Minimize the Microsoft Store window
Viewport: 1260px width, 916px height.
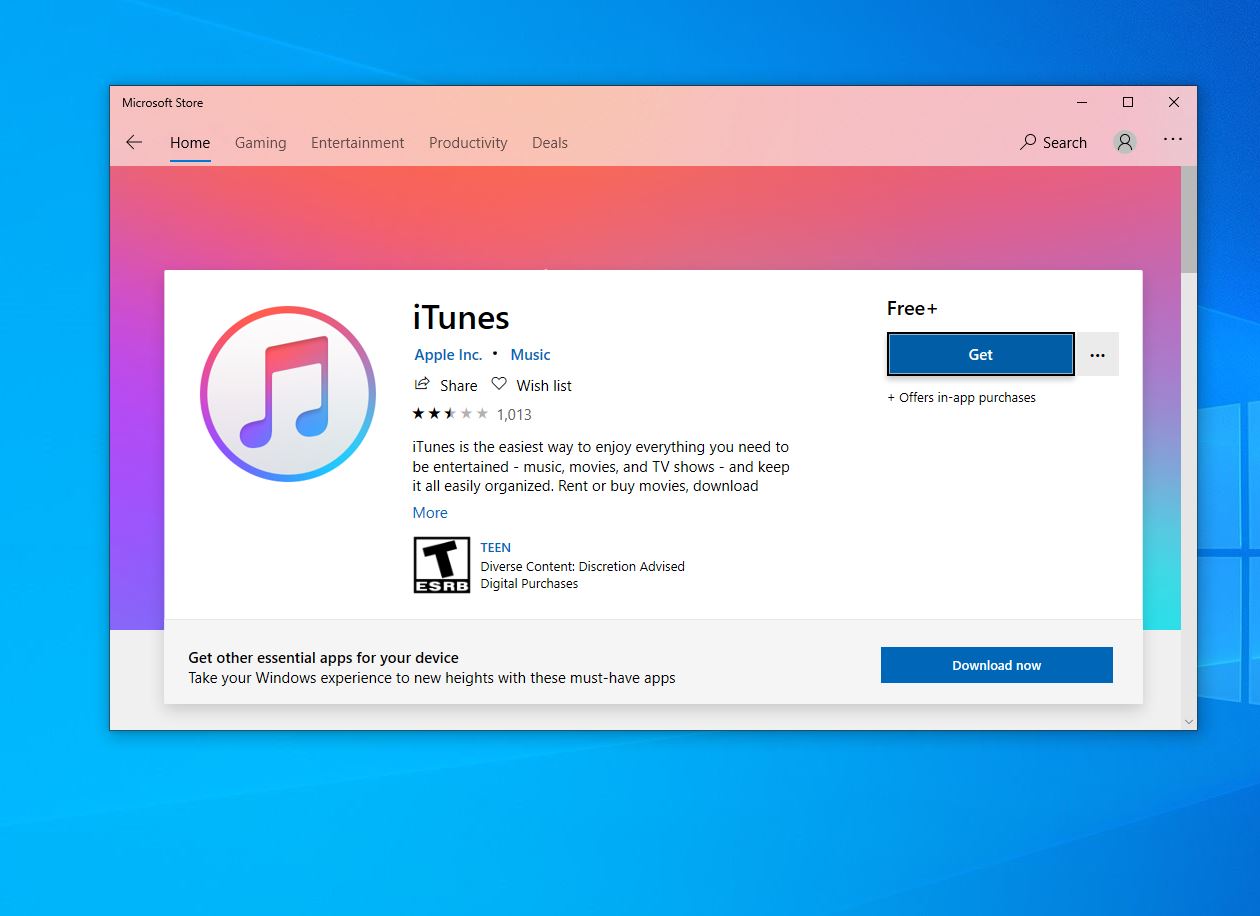pyautogui.click(x=1082, y=103)
